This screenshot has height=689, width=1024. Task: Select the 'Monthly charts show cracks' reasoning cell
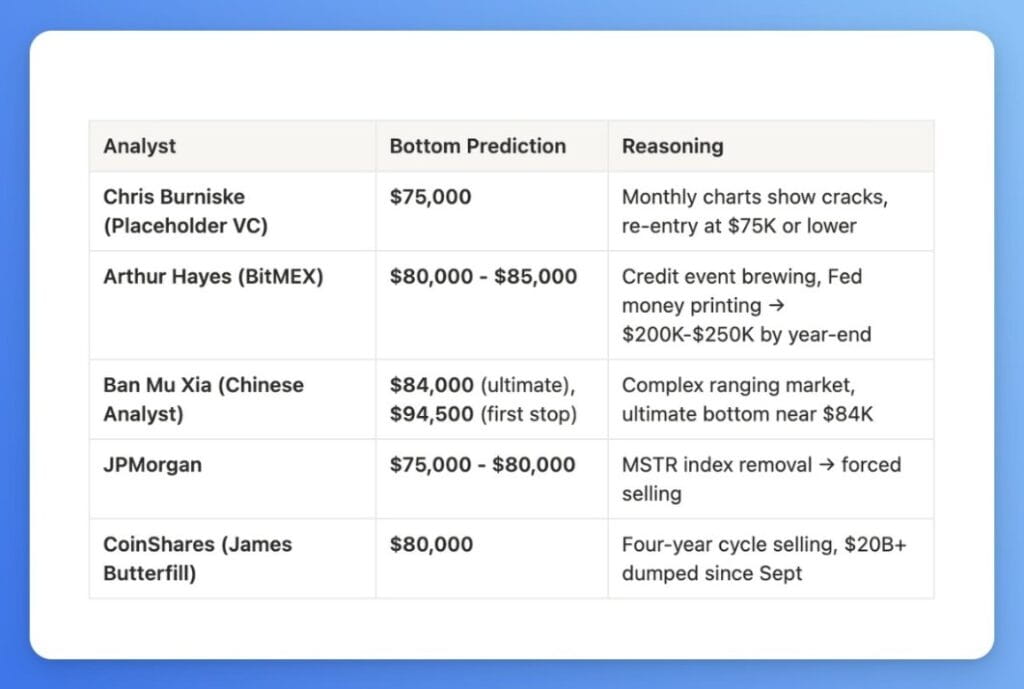pyautogui.click(x=754, y=211)
